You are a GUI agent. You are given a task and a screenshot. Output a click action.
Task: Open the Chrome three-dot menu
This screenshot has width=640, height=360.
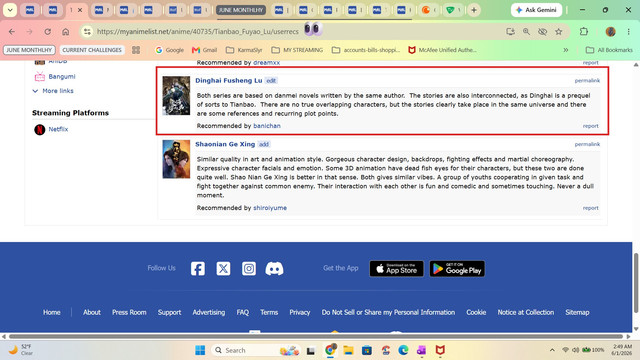(629, 31)
